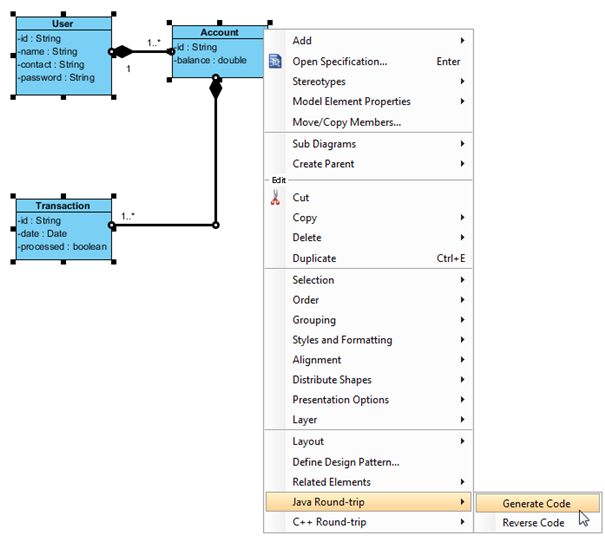Screen dimensions: 605x540
Task: Expand the Create Parent submenu
Action: tap(368, 164)
